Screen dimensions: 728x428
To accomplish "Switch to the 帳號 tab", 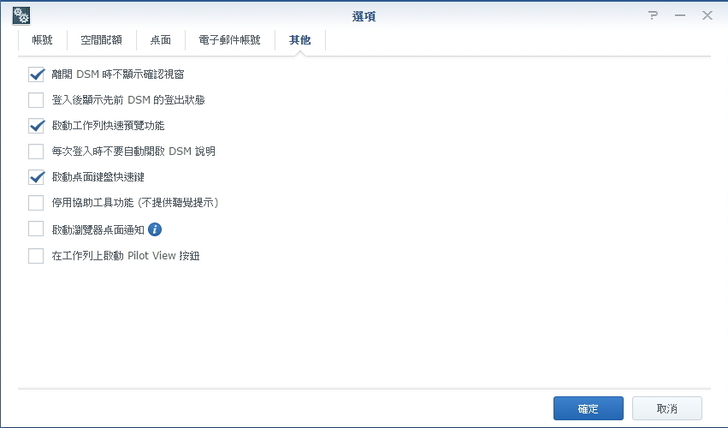I will point(42,40).
